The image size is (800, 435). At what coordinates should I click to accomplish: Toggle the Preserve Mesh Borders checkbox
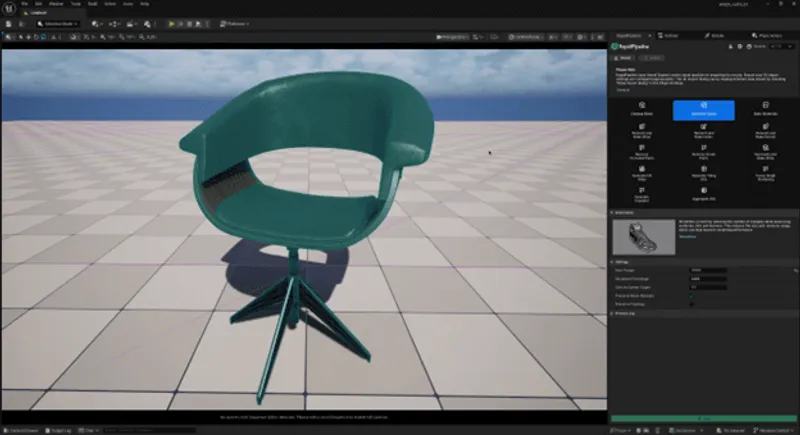click(691, 295)
